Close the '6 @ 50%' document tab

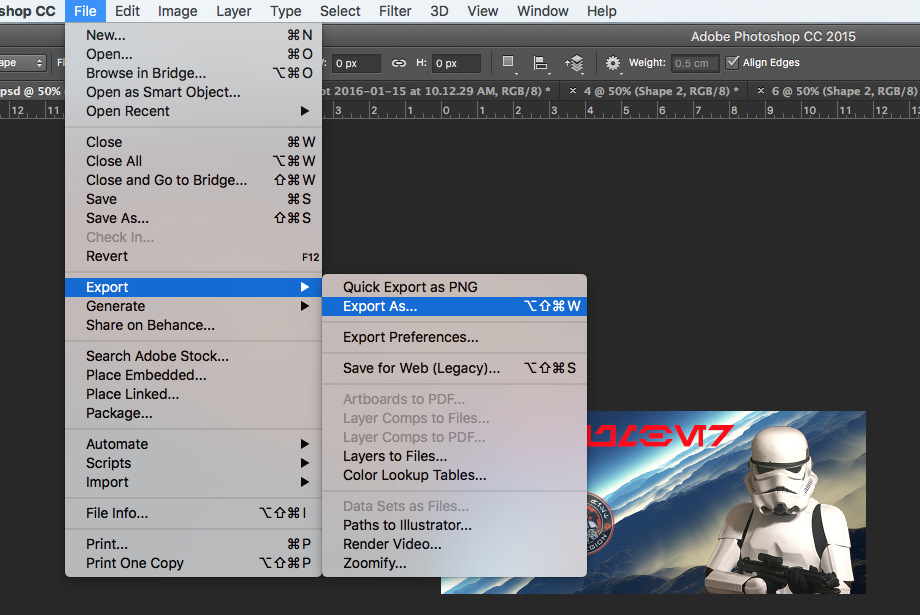pos(760,91)
